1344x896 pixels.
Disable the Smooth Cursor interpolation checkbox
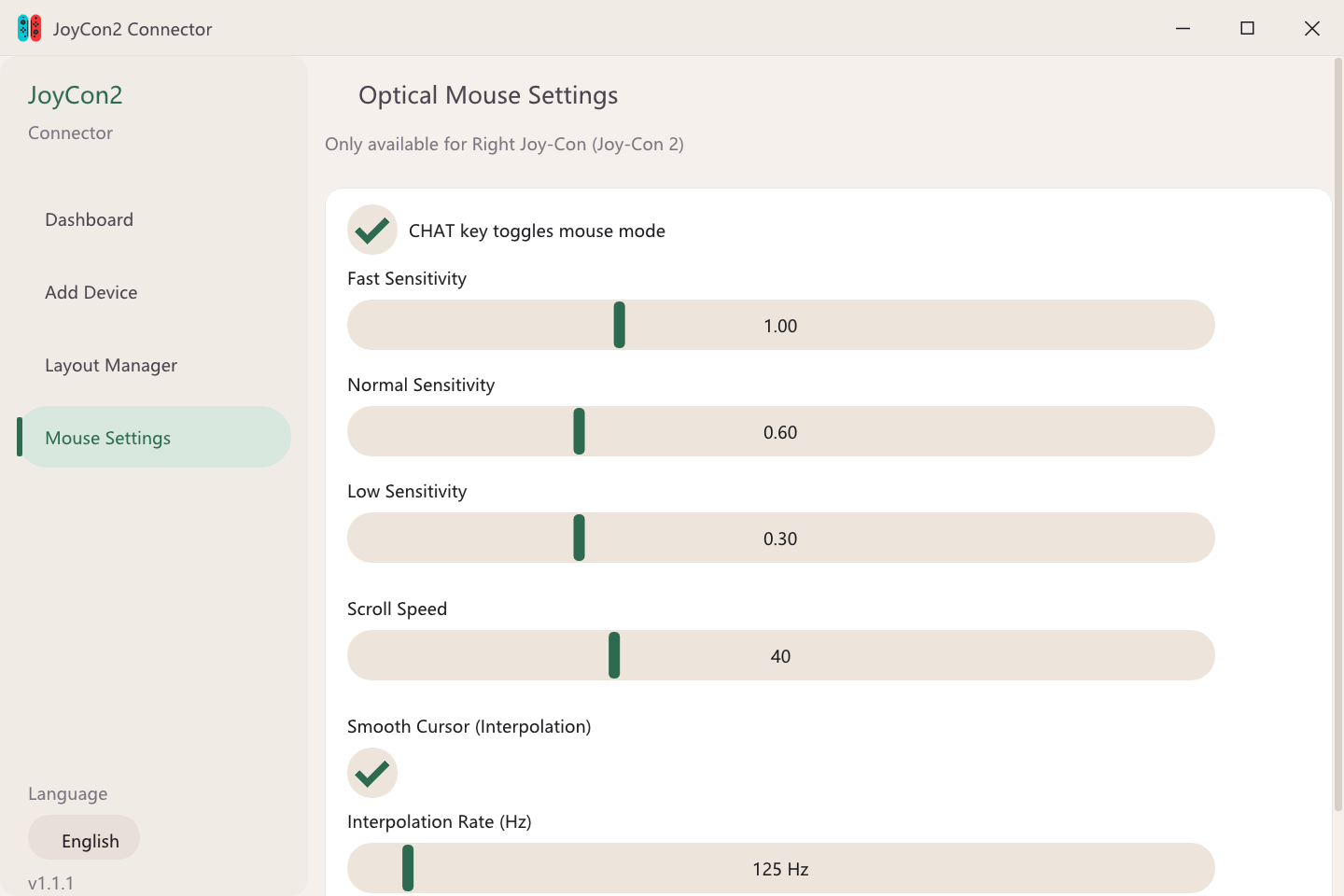click(372, 773)
